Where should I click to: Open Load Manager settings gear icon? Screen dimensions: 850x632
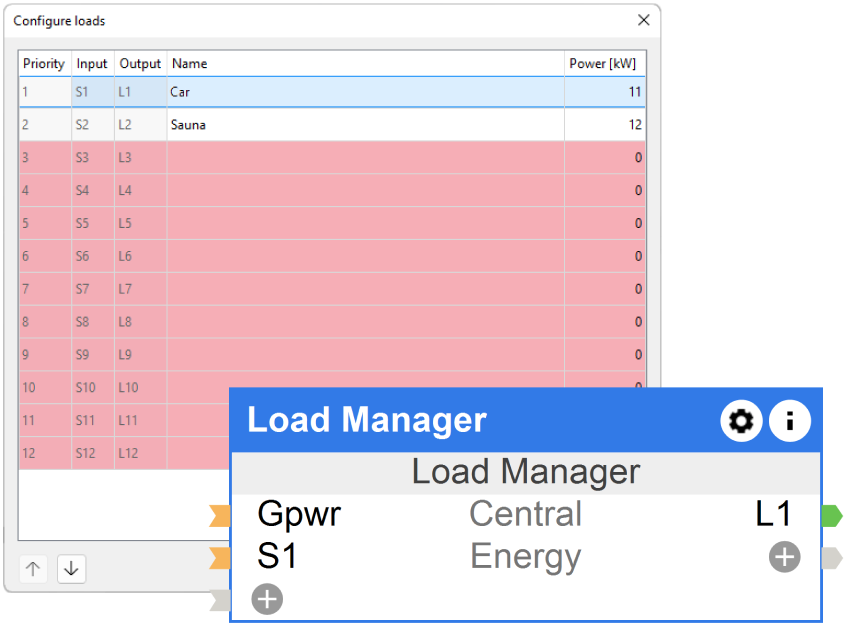pos(741,421)
